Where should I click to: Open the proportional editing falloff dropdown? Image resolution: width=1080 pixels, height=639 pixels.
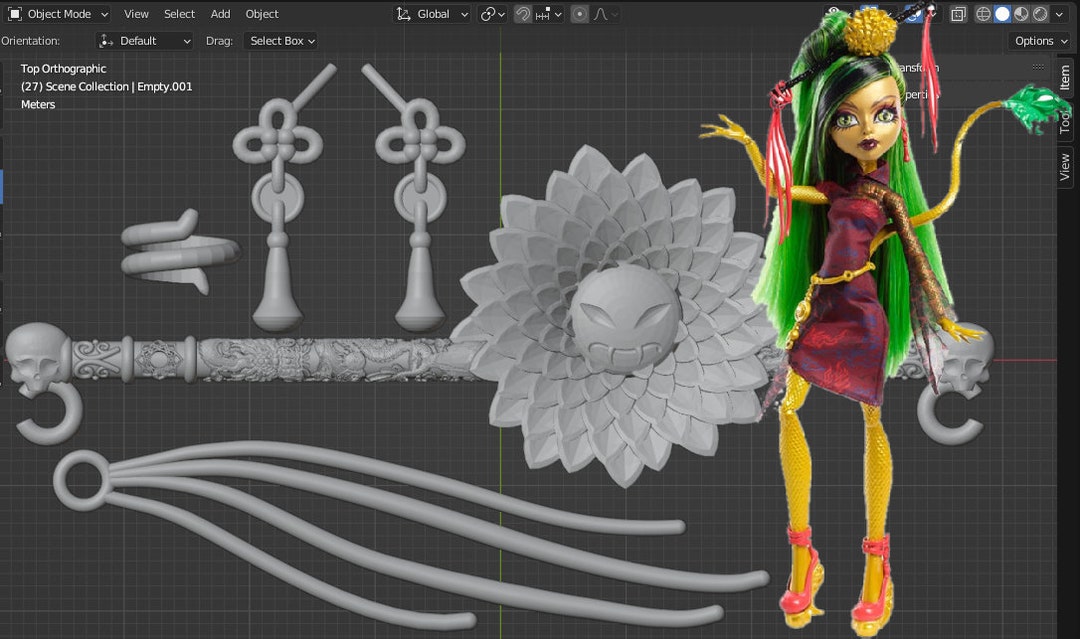[x=604, y=14]
